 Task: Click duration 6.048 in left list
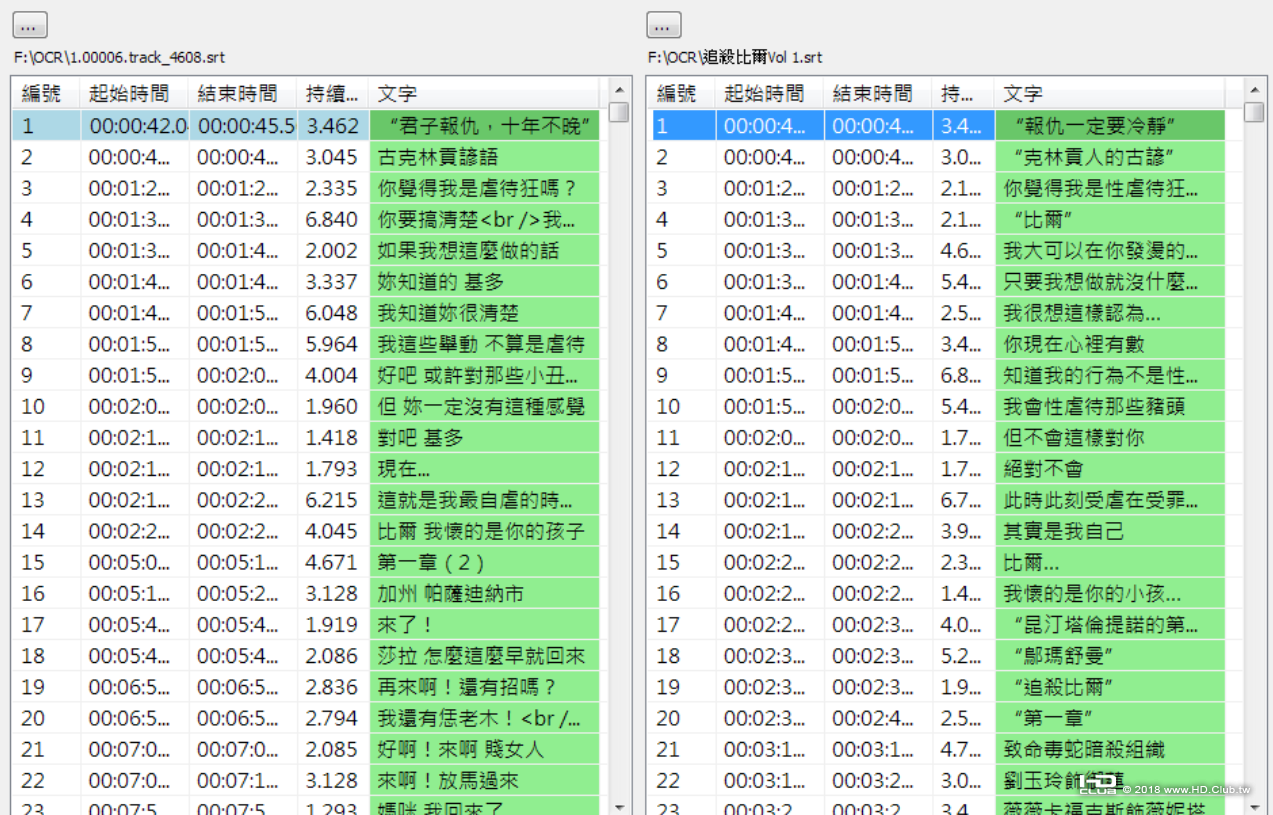(x=333, y=313)
